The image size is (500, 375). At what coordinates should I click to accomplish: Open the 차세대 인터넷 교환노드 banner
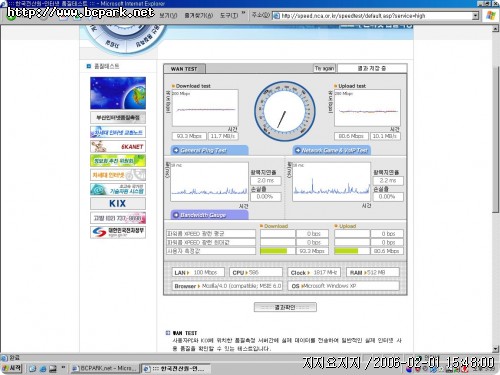point(118,132)
